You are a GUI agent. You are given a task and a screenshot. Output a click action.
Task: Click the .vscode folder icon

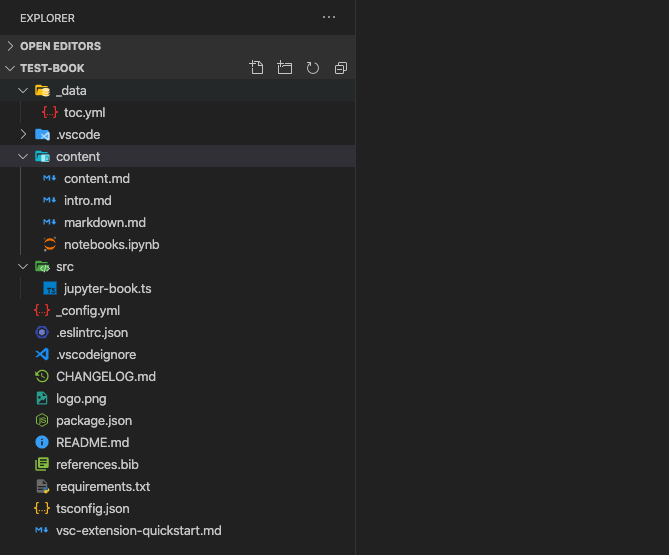42,135
